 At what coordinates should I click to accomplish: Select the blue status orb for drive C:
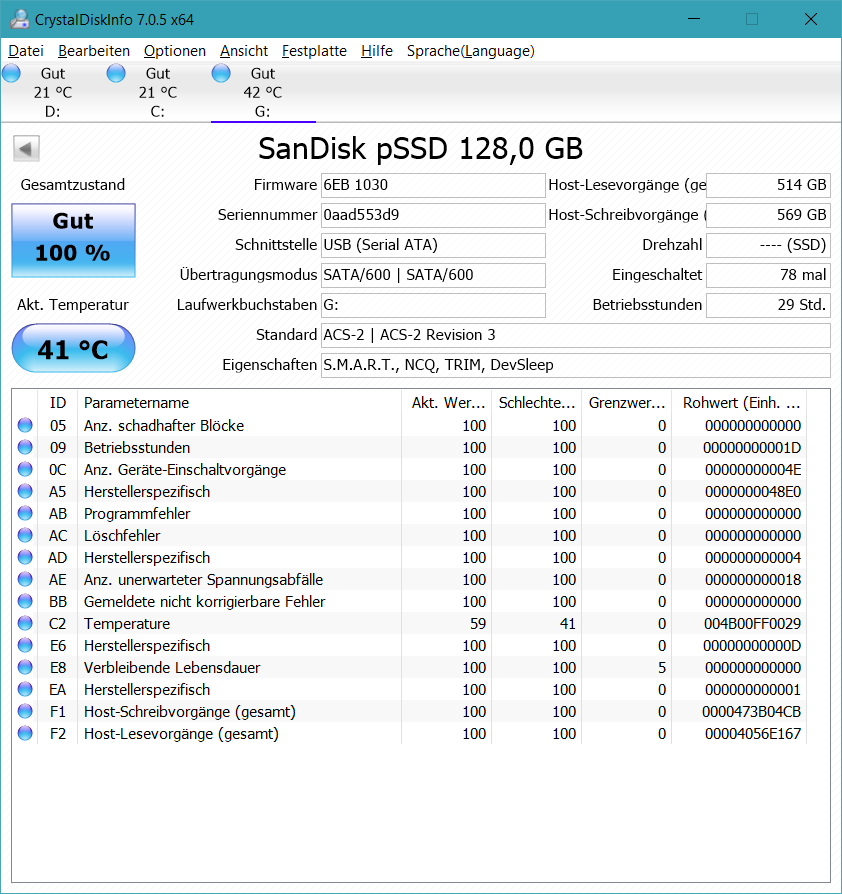click(x=116, y=73)
